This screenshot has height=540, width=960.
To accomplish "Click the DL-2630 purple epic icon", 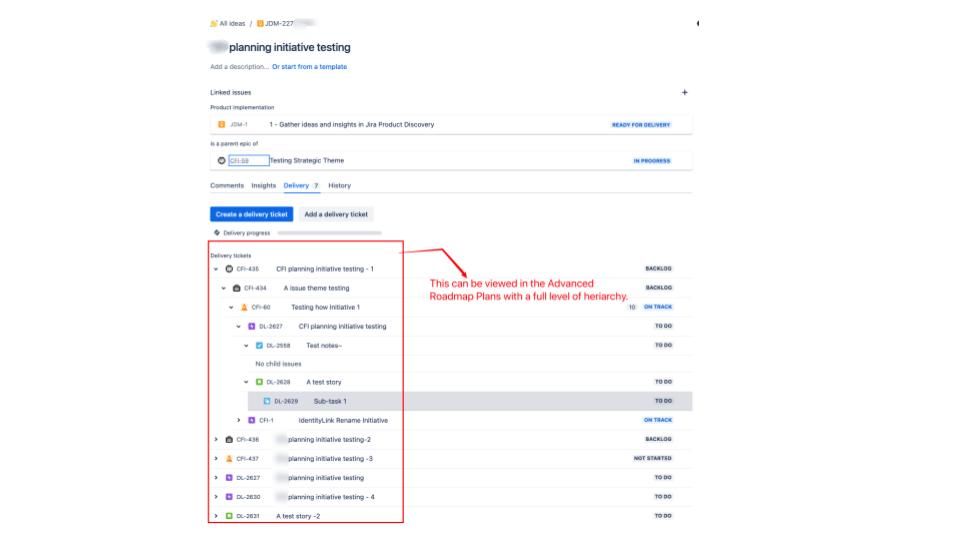I will click(229, 497).
